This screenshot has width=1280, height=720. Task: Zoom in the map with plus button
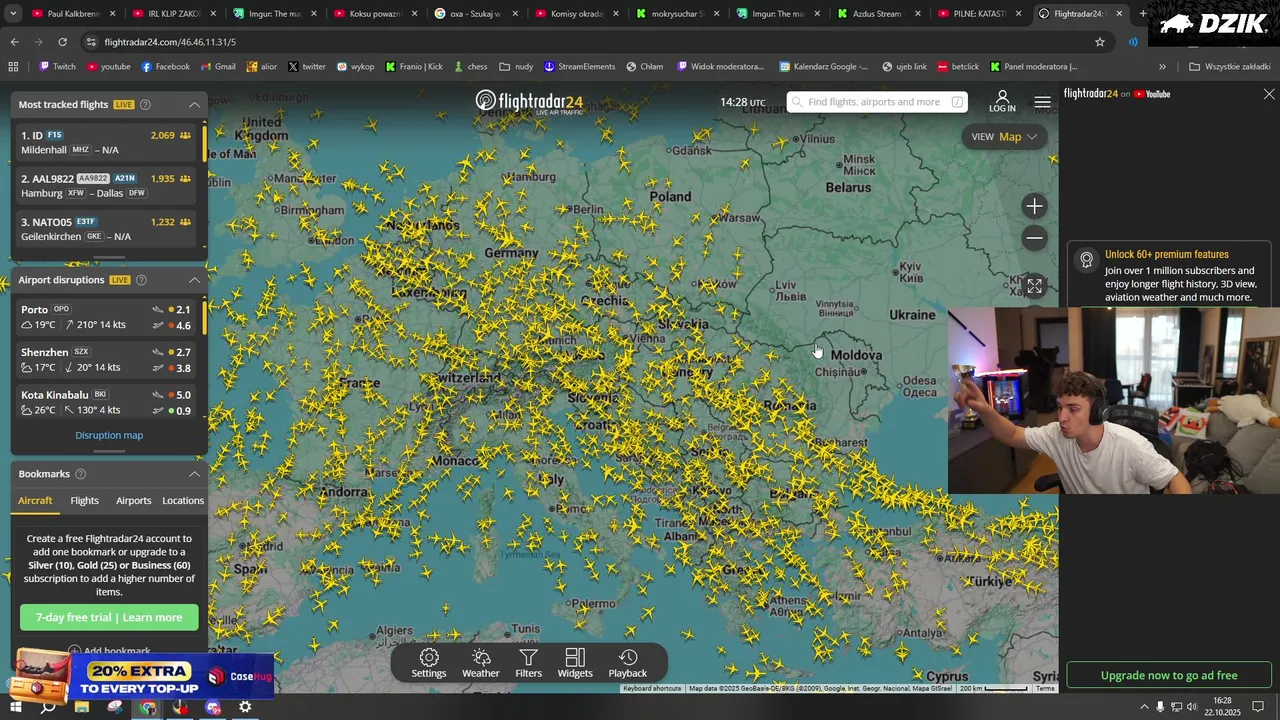tap(1034, 206)
